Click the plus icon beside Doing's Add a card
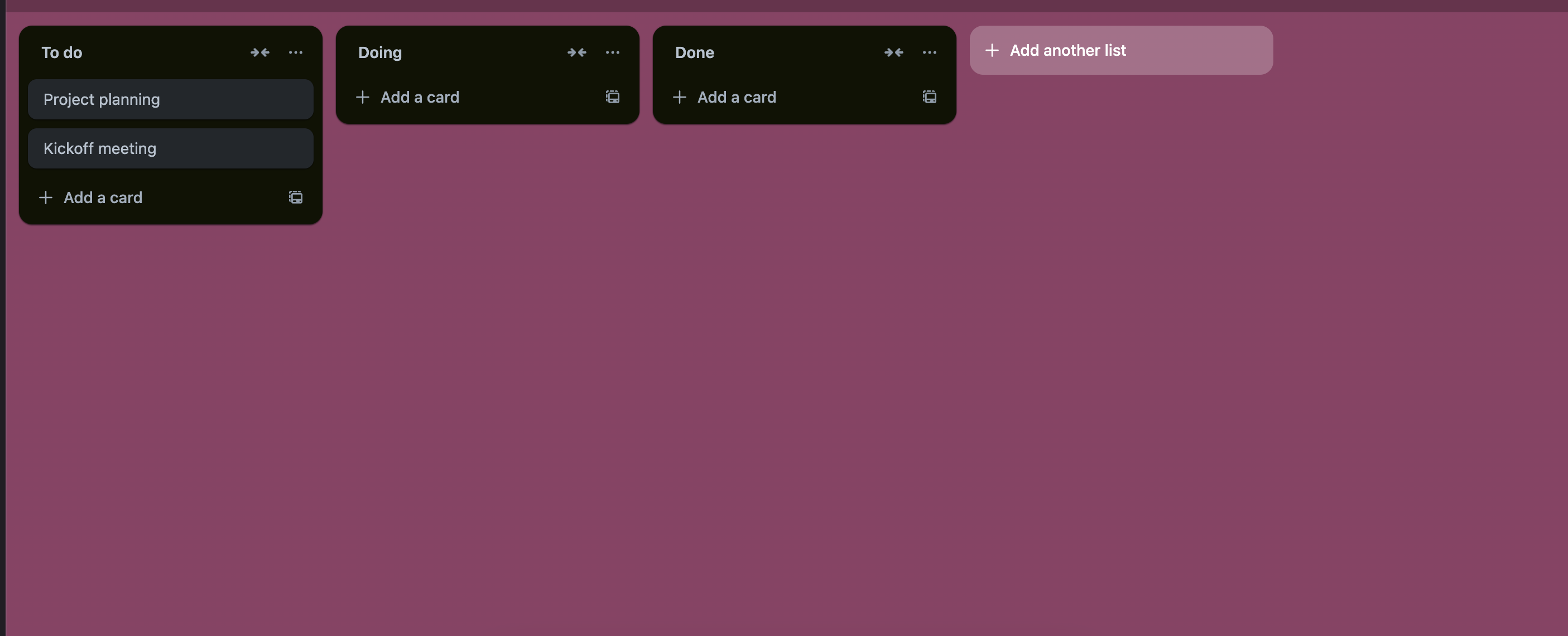The image size is (1568, 636). [363, 97]
